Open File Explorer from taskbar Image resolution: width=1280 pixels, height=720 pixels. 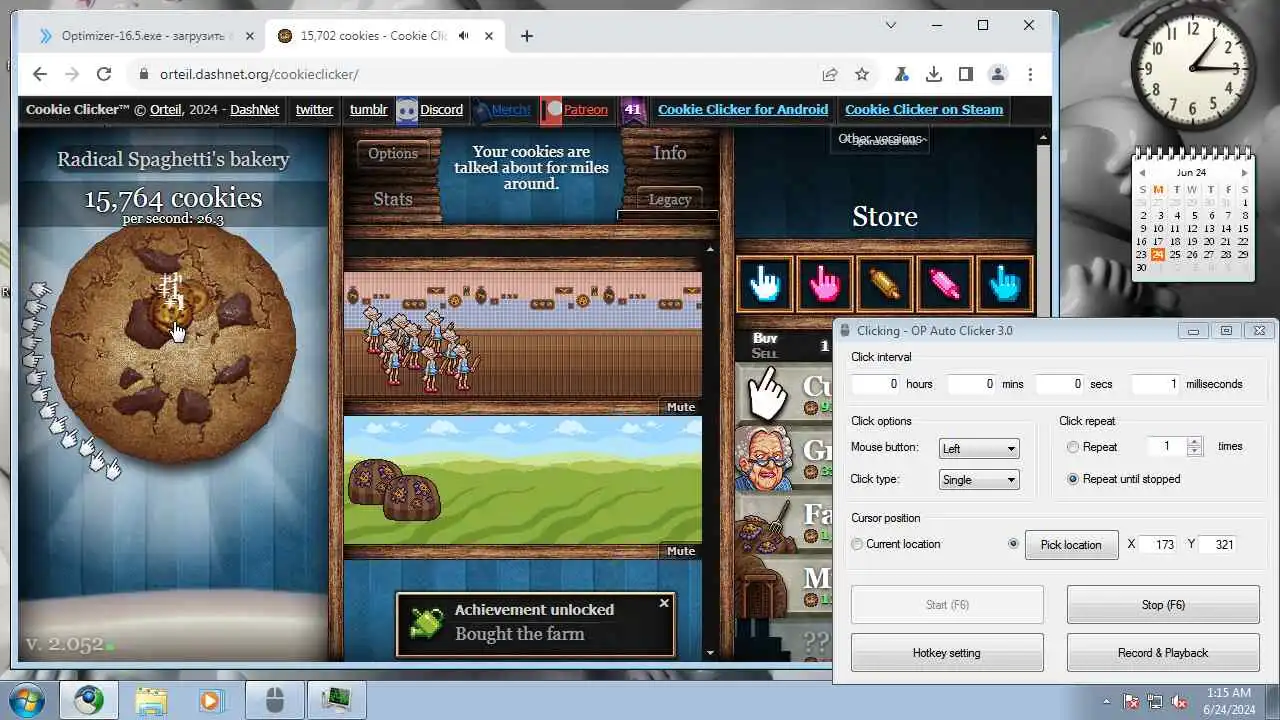pyautogui.click(x=151, y=700)
